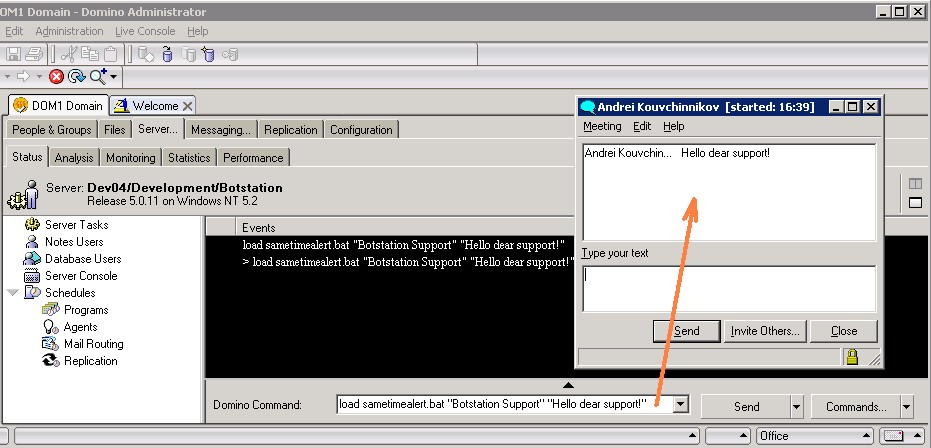Click the database with curved arrow icon

point(167,55)
